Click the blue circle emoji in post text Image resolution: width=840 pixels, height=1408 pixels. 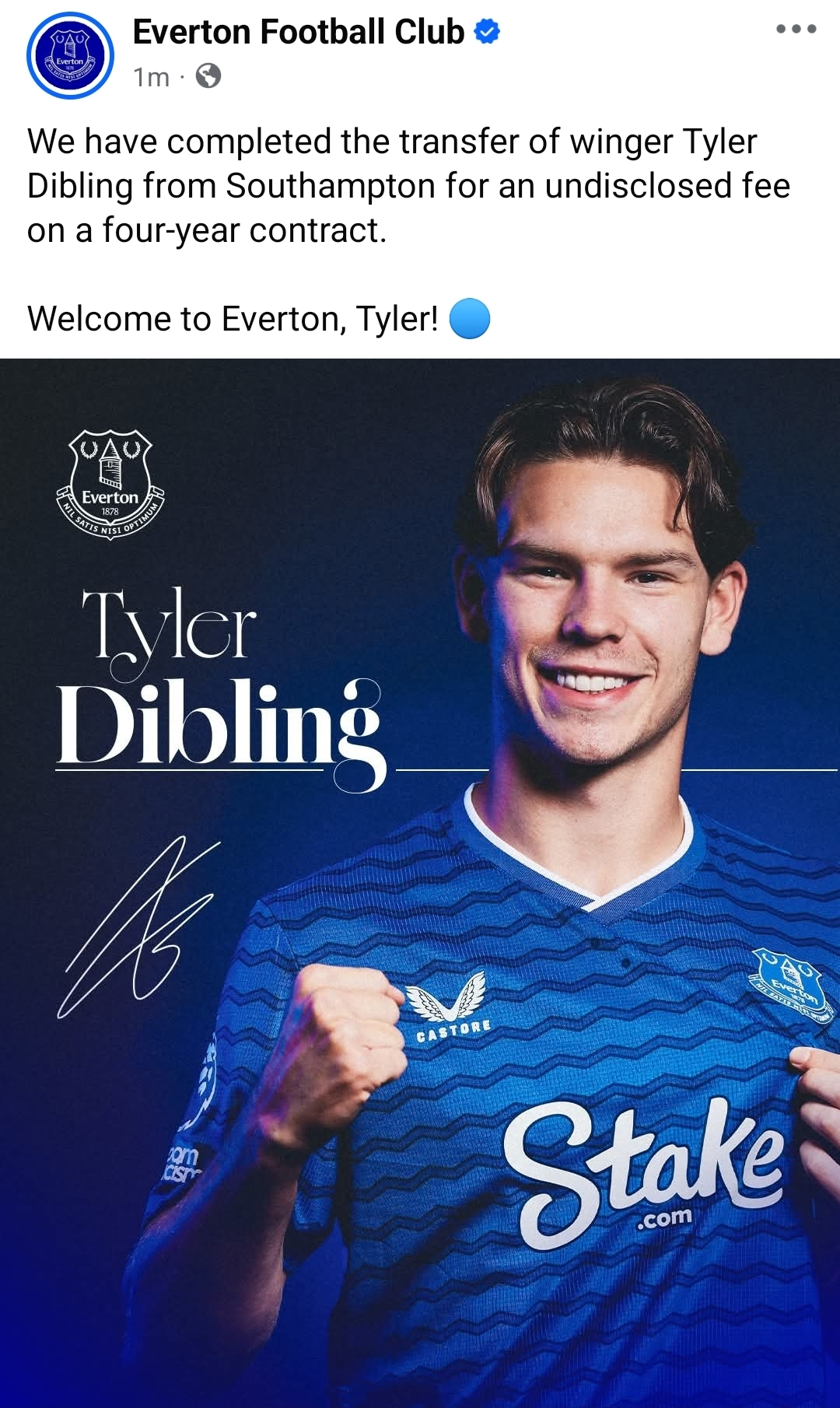click(x=470, y=319)
